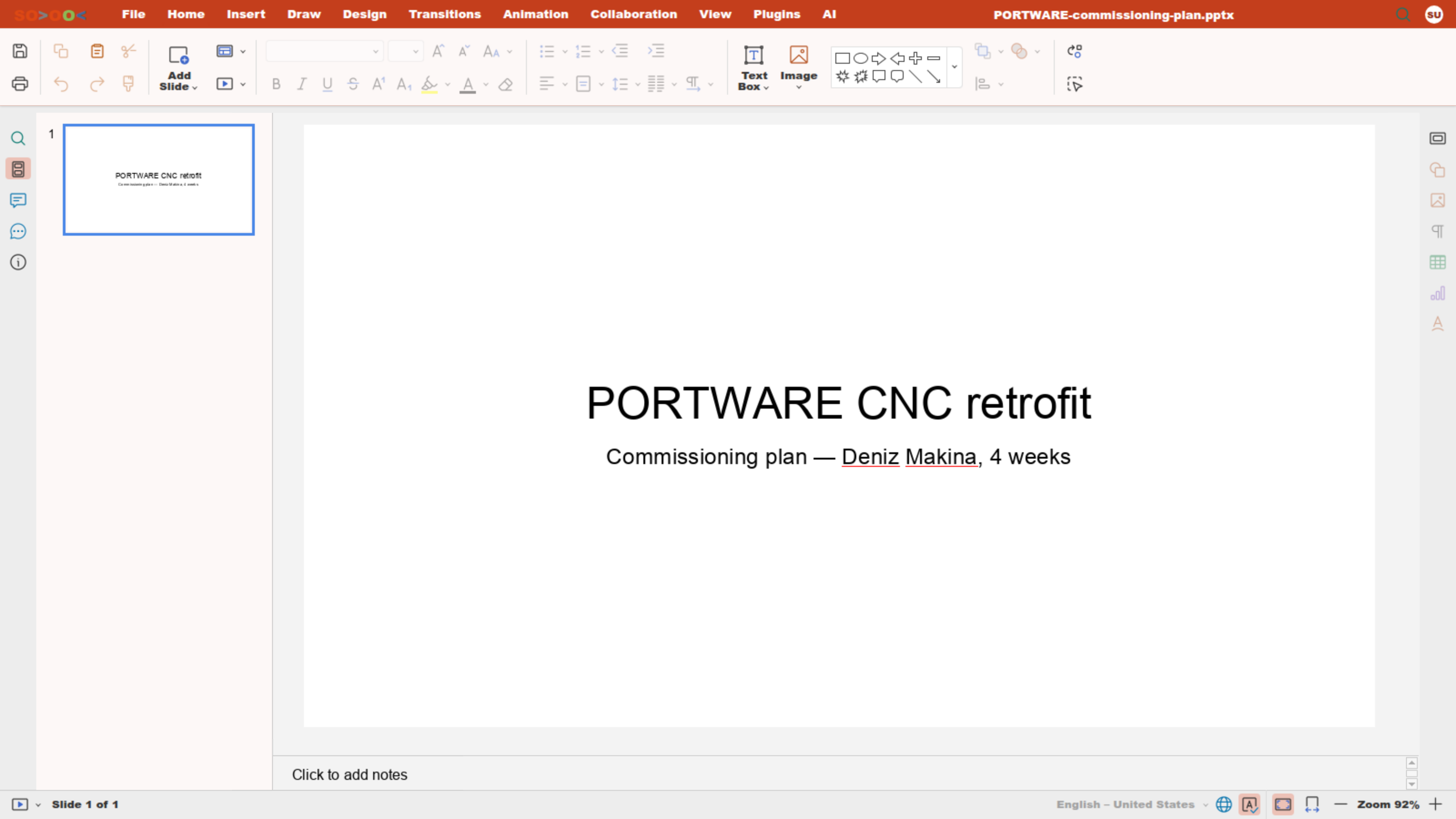The height and width of the screenshot is (819, 1456).
Task: Insert a plus cross shape
Action: [x=915, y=58]
